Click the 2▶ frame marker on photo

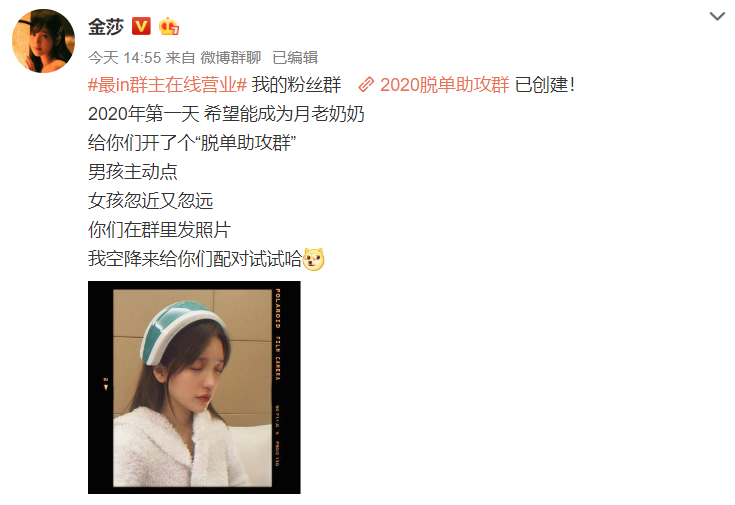pos(106,384)
